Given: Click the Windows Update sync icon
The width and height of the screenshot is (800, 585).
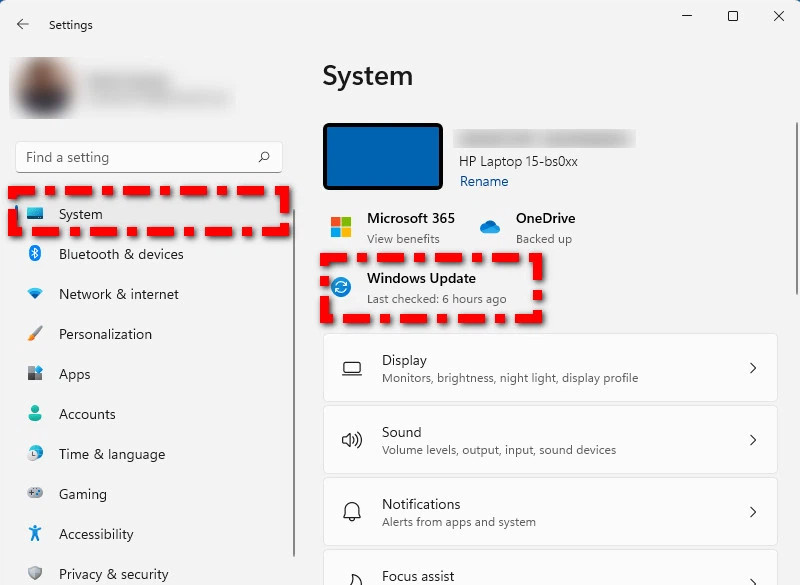Looking at the screenshot, I should (341, 287).
